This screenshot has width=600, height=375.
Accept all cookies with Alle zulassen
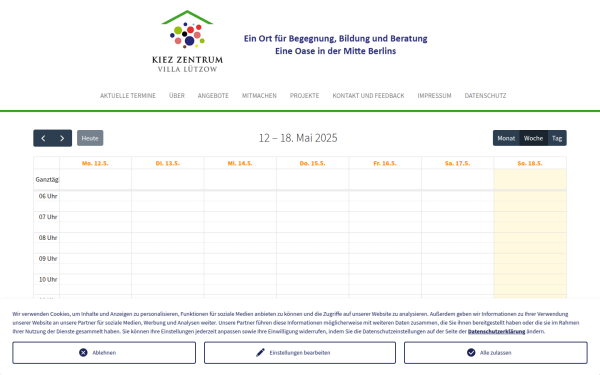click(x=496, y=352)
